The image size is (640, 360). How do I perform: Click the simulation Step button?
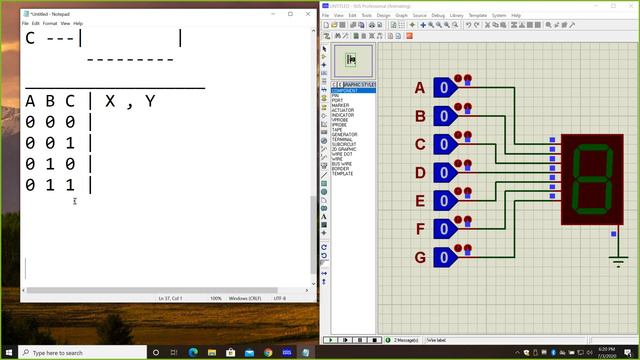pyautogui.click(x=345, y=340)
